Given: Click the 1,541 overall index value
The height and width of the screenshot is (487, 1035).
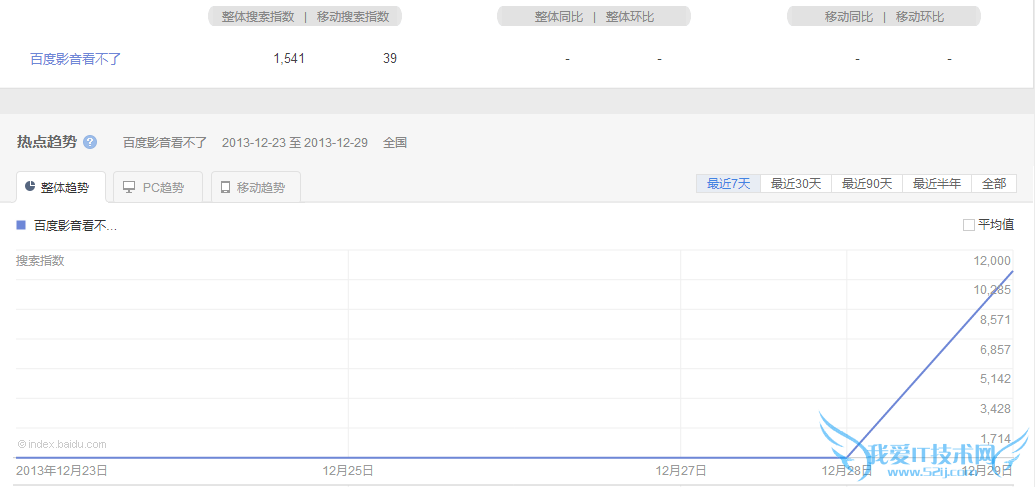Looking at the screenshot, I should (x=289, y=59).
